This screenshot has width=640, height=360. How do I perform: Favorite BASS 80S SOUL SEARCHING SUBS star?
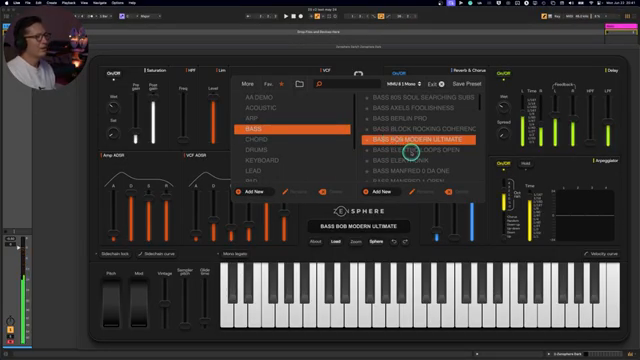click(x=367, y=98)
